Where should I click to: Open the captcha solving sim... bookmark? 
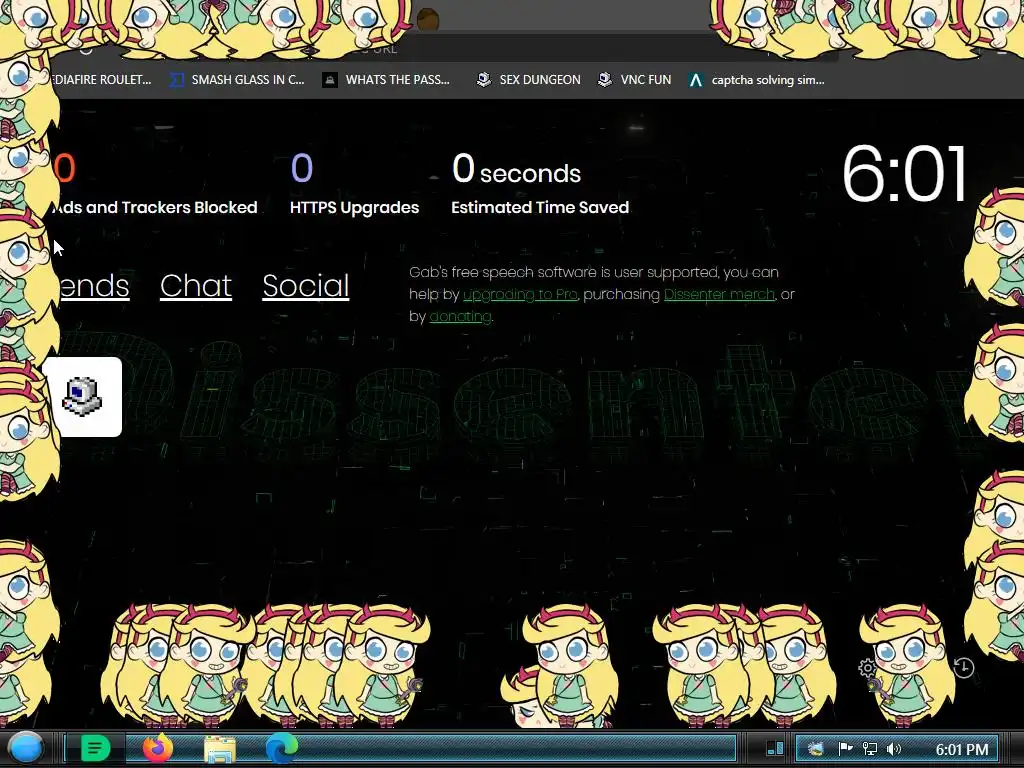click(756, 80)
